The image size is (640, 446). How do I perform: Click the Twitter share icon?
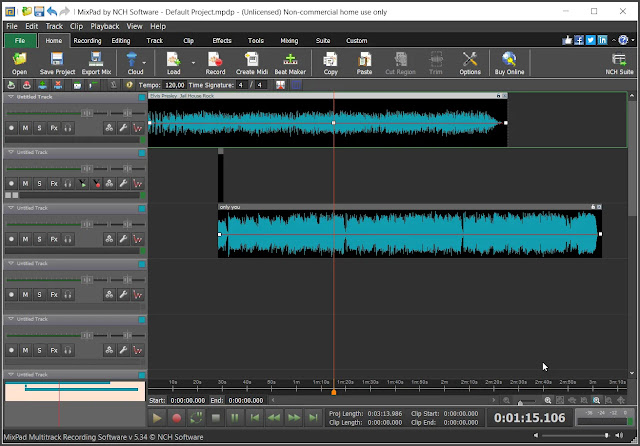coord(590,40)
